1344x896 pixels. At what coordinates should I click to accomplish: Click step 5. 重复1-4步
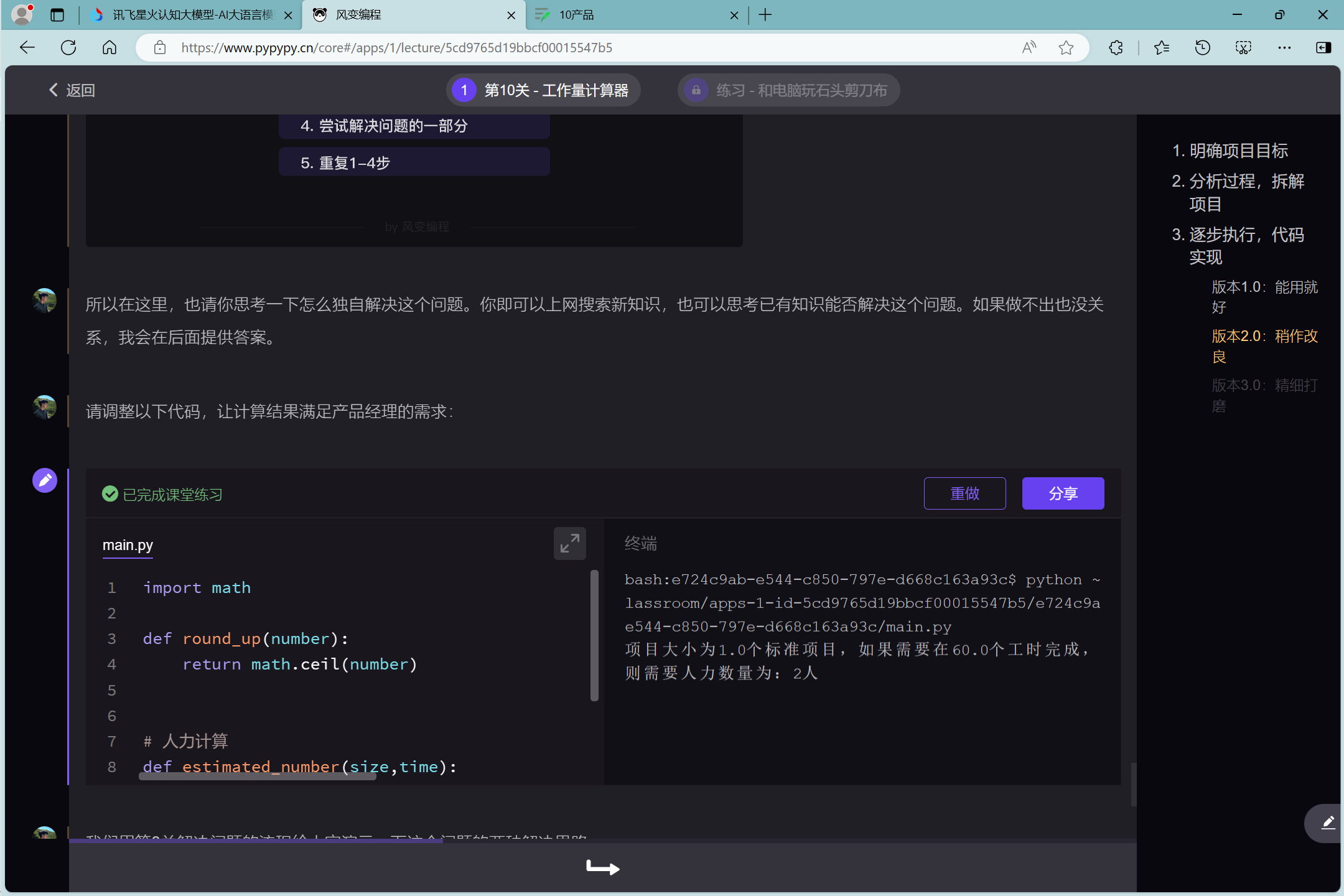coord(414,162)
